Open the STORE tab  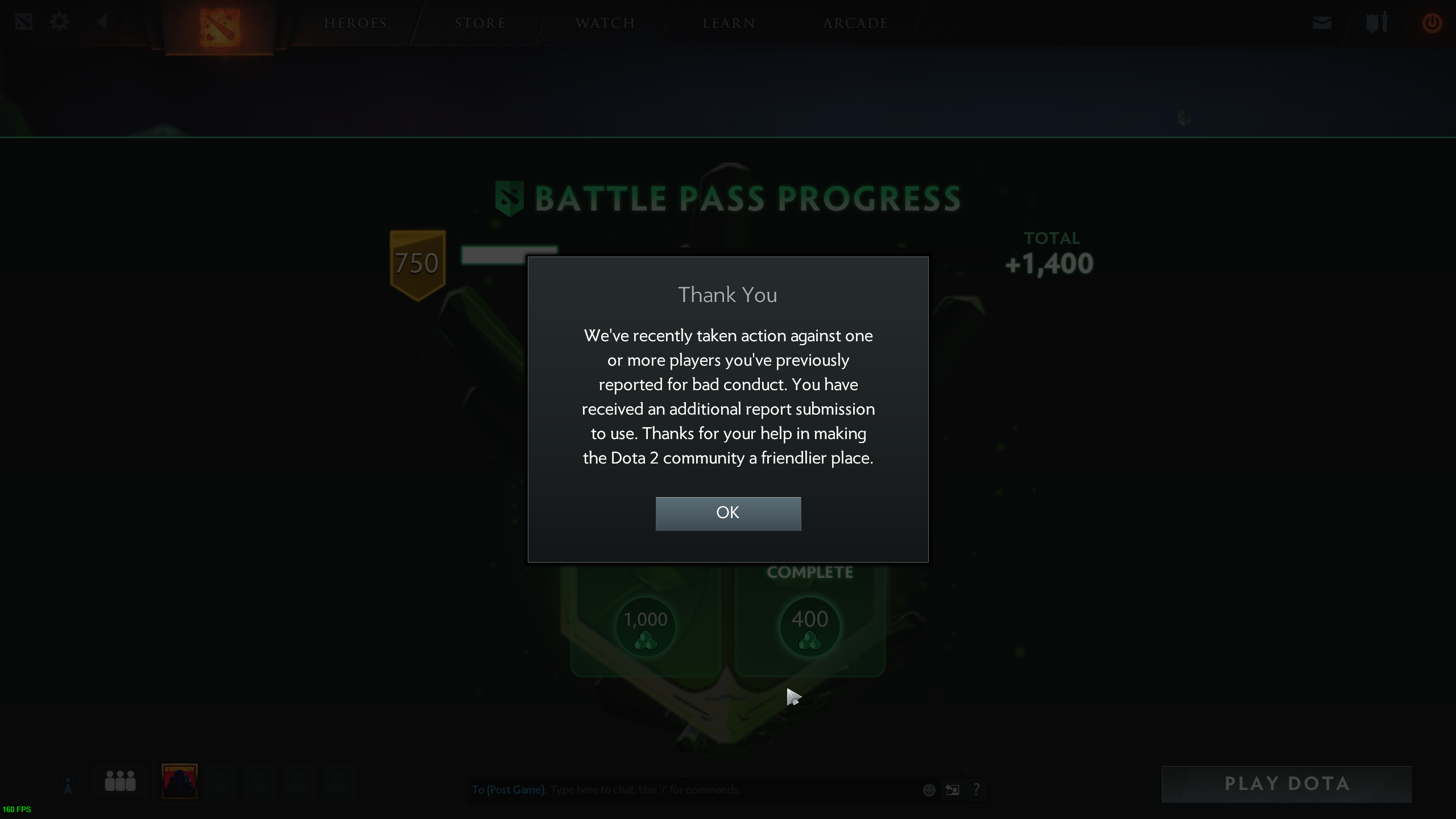pos(480,23)
